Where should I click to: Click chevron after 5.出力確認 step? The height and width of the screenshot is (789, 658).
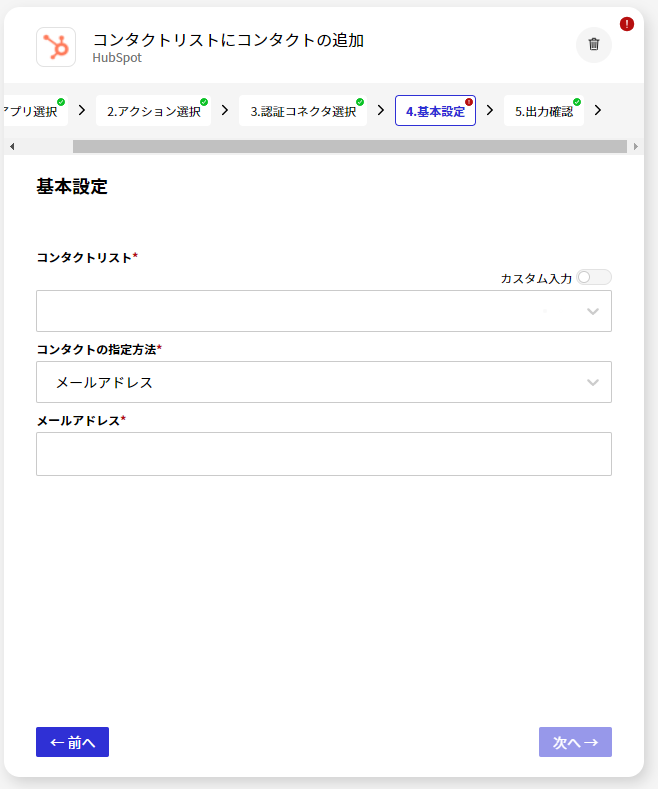(598, 110)
